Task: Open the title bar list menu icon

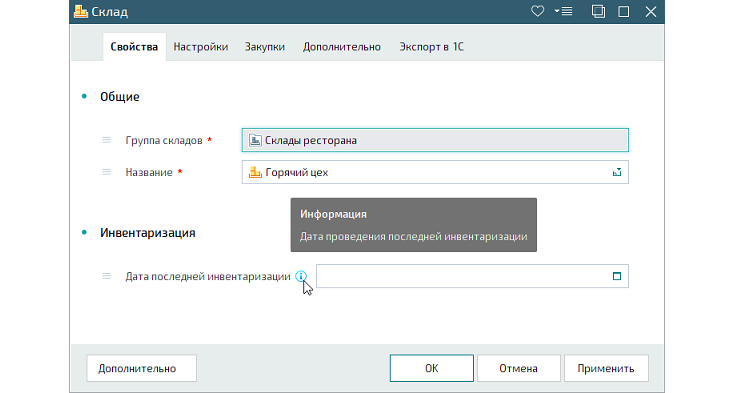Action: 564,11
